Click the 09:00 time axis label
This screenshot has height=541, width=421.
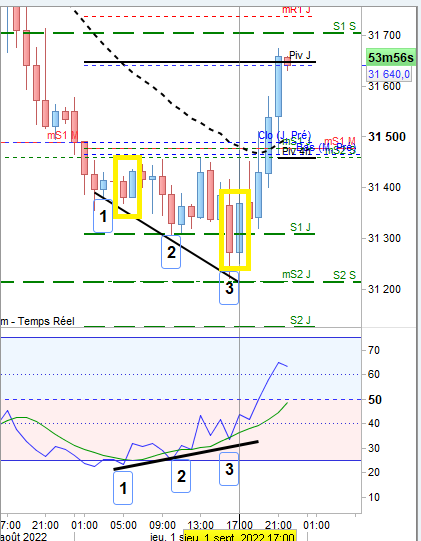click(162, 525)
